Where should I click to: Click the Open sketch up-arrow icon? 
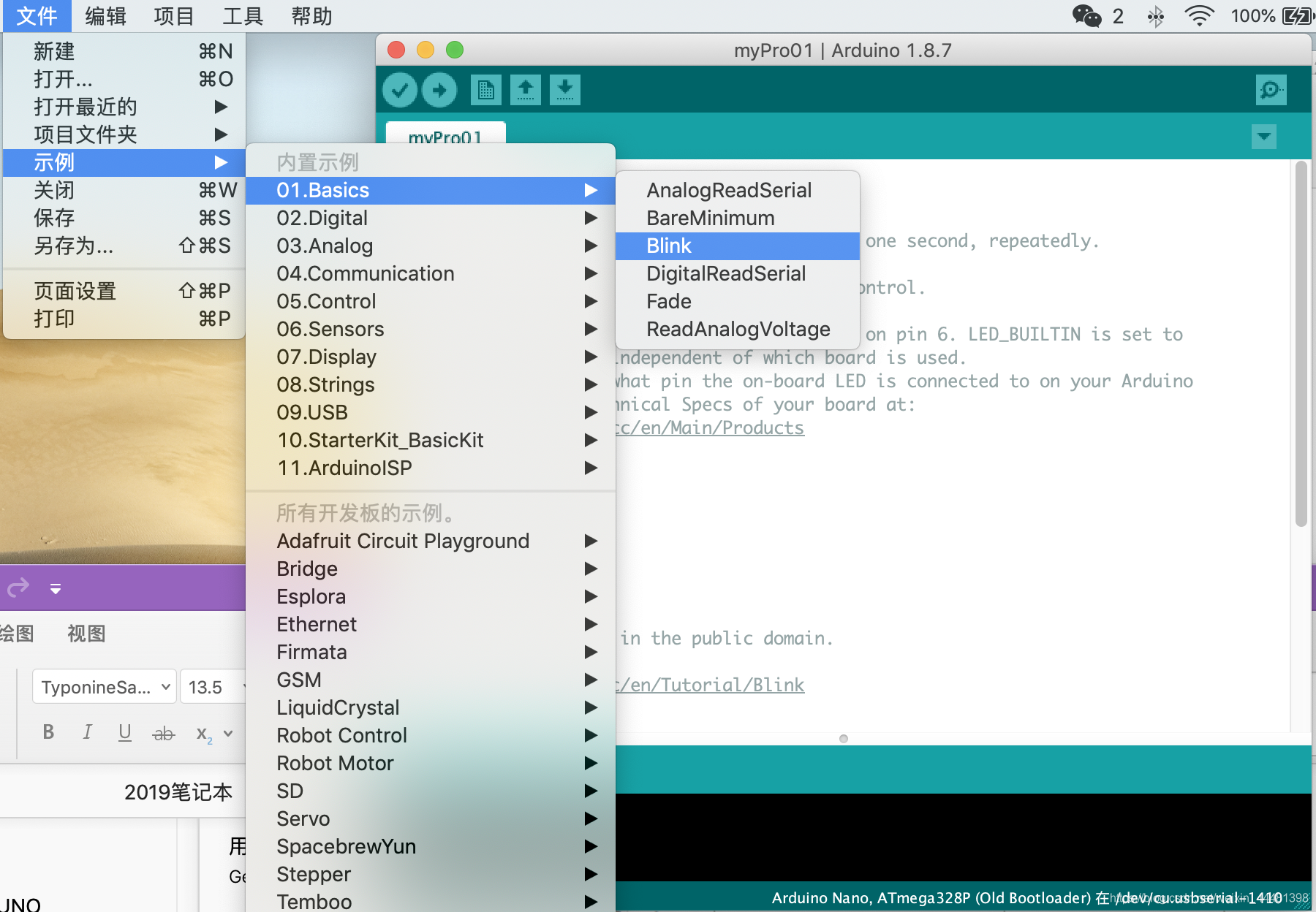coord(526,90)
